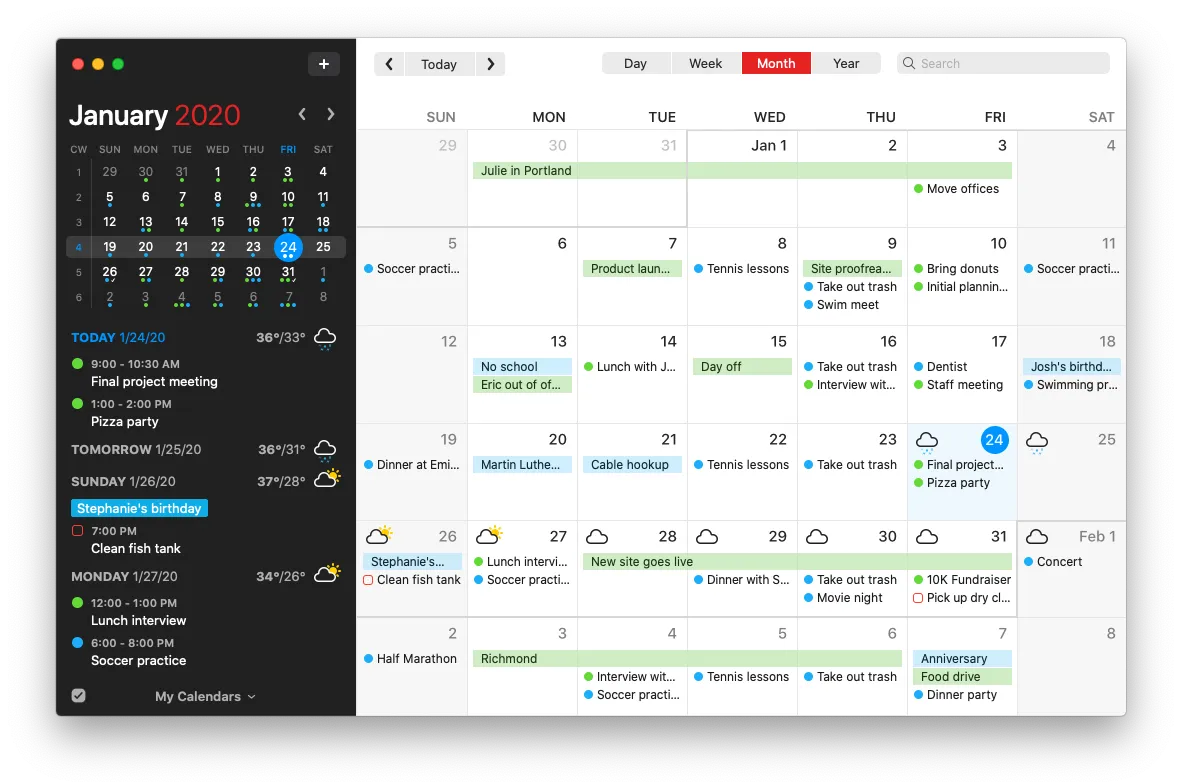Screen dimensions: 1182x782
Task: Click mini calendar next month arrow
Action: pos(331,115)
